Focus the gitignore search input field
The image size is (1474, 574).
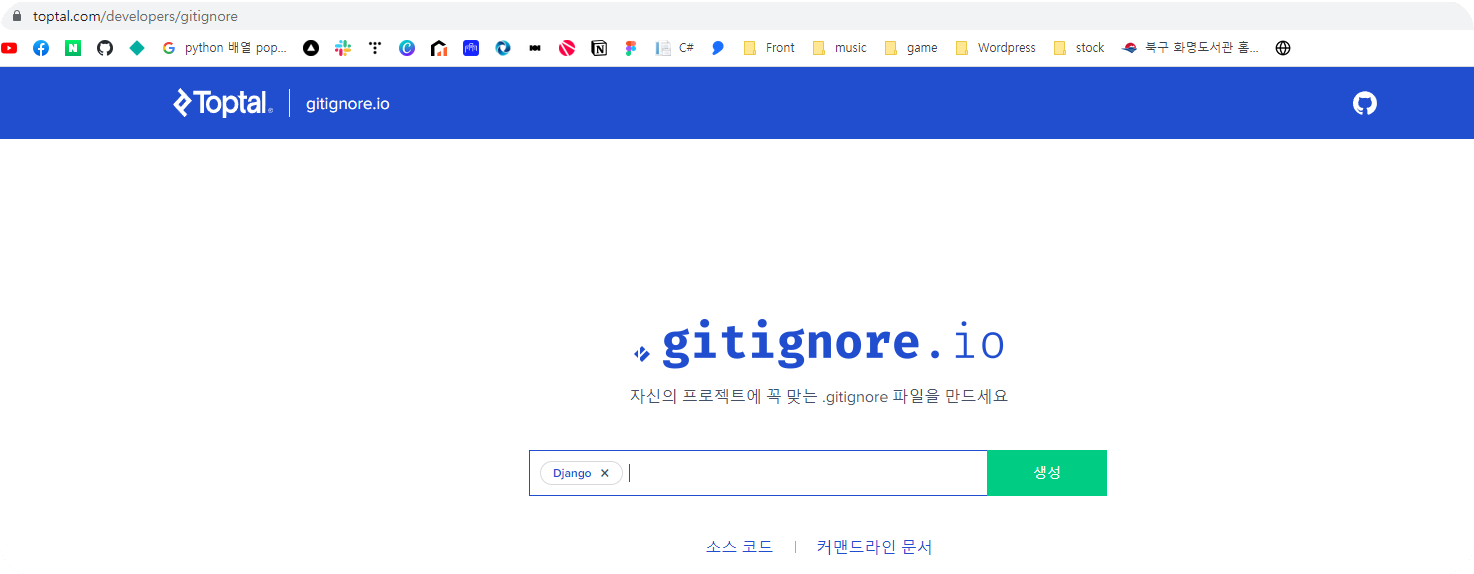point(758,473)
